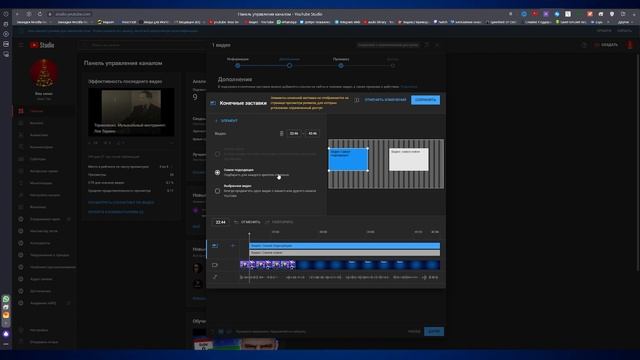Image resolution: width=640 pixels, height=360 pixels.
Task: Click the video frames strip in the timeline
Action: point(340,265)
